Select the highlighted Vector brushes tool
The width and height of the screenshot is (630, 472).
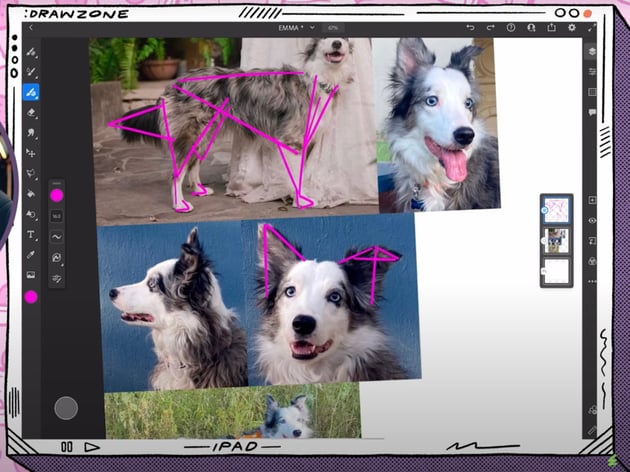(31, 92)
